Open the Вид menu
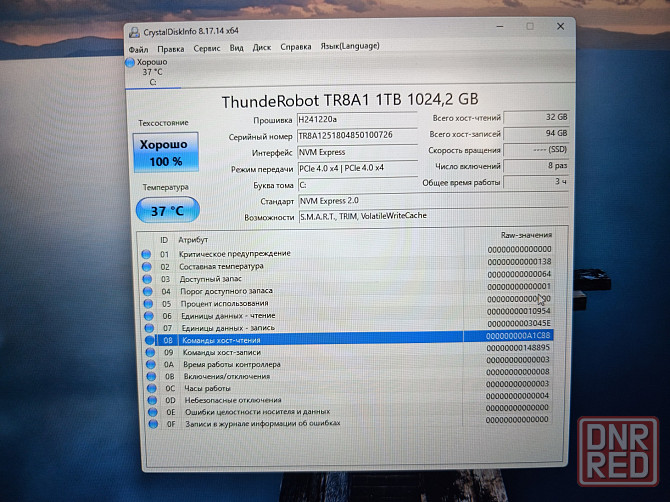 coord(236,48)
